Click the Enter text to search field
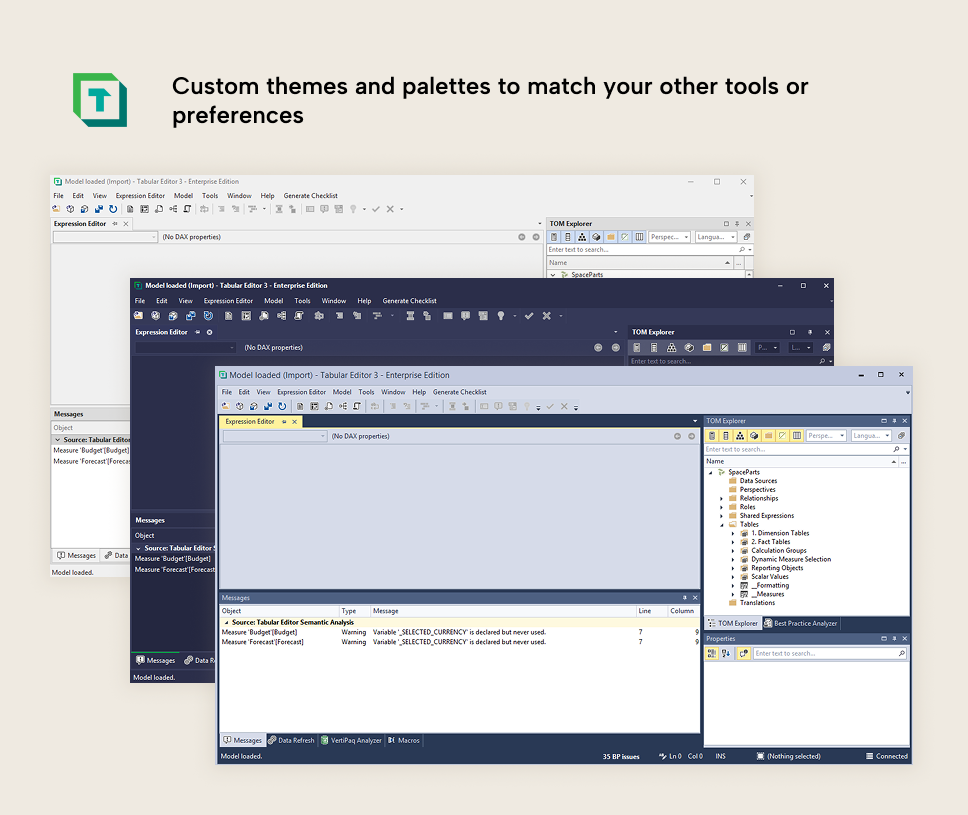This screenshot has width=968, height=815. pyautogui.click(x=780, y=448)
